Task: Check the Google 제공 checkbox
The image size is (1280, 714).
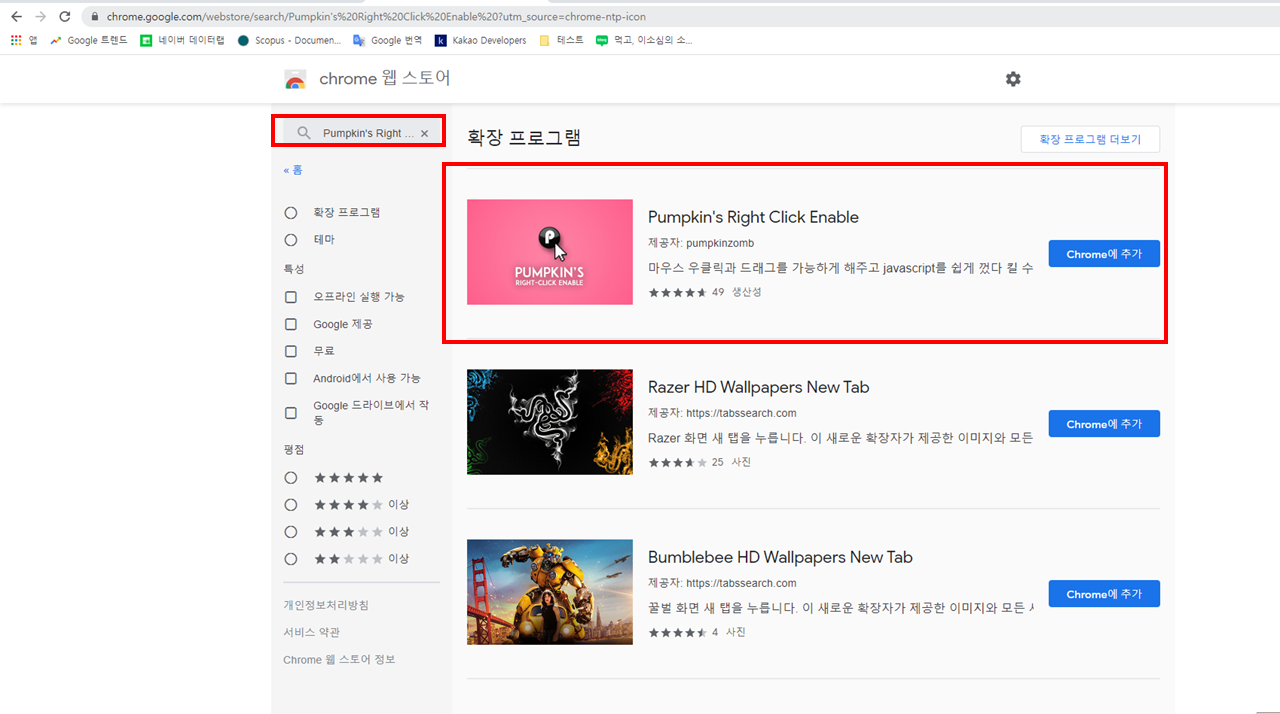Action: 291,324
